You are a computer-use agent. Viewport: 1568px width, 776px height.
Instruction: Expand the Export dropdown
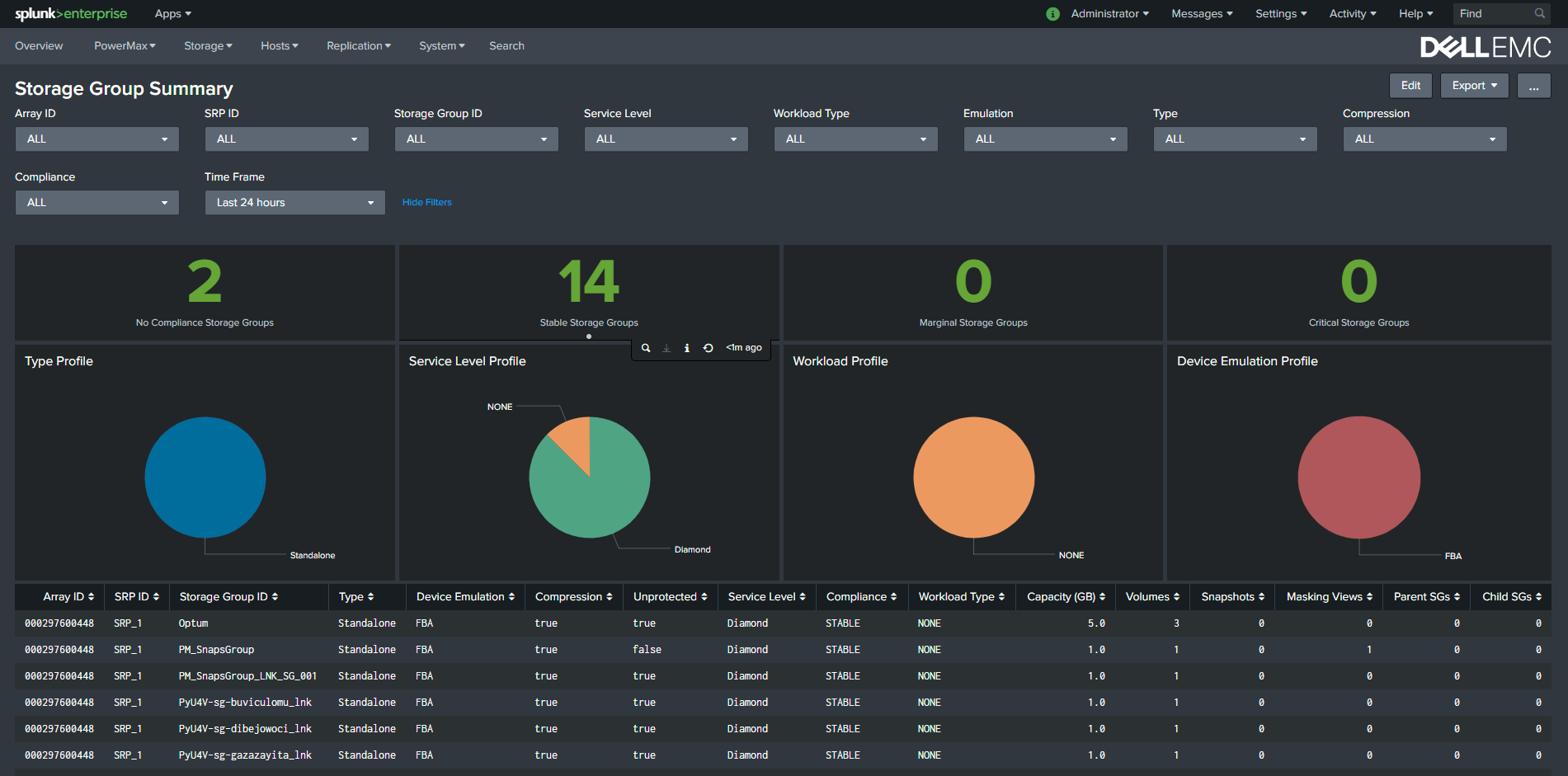[x=1474, y=85]
